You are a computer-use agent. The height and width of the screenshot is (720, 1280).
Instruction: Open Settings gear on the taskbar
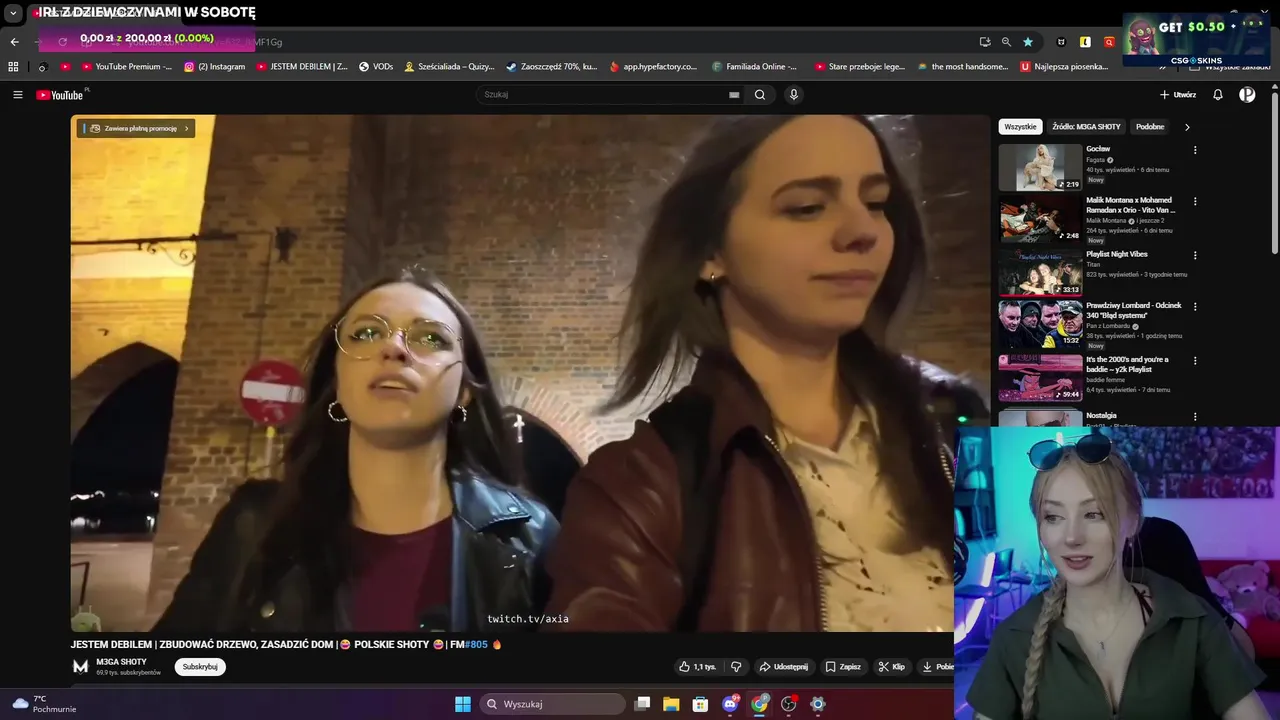(x=818, y=704)
